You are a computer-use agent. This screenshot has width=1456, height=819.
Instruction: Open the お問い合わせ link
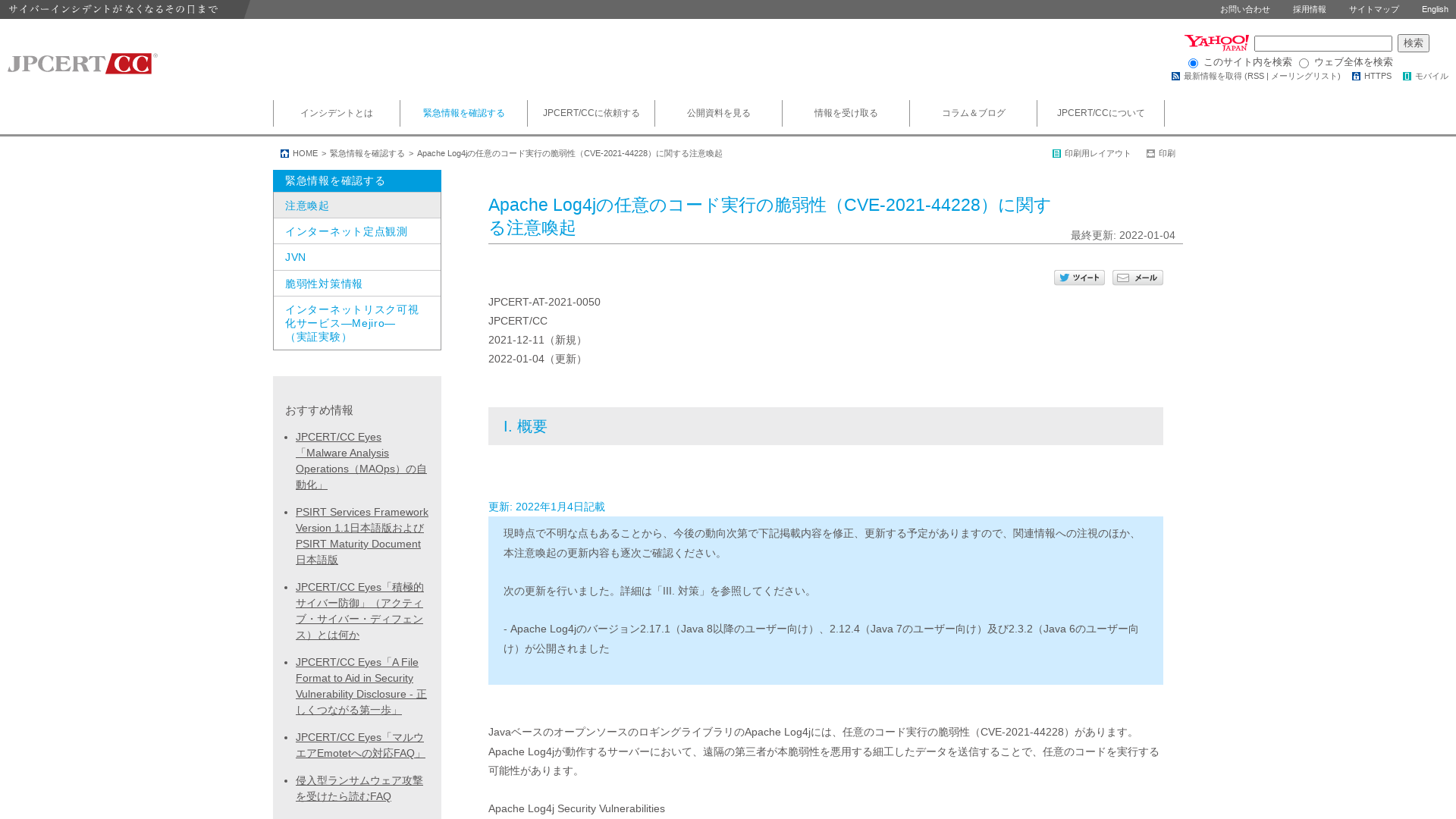pyautogui.click(x=1245, y=10)
